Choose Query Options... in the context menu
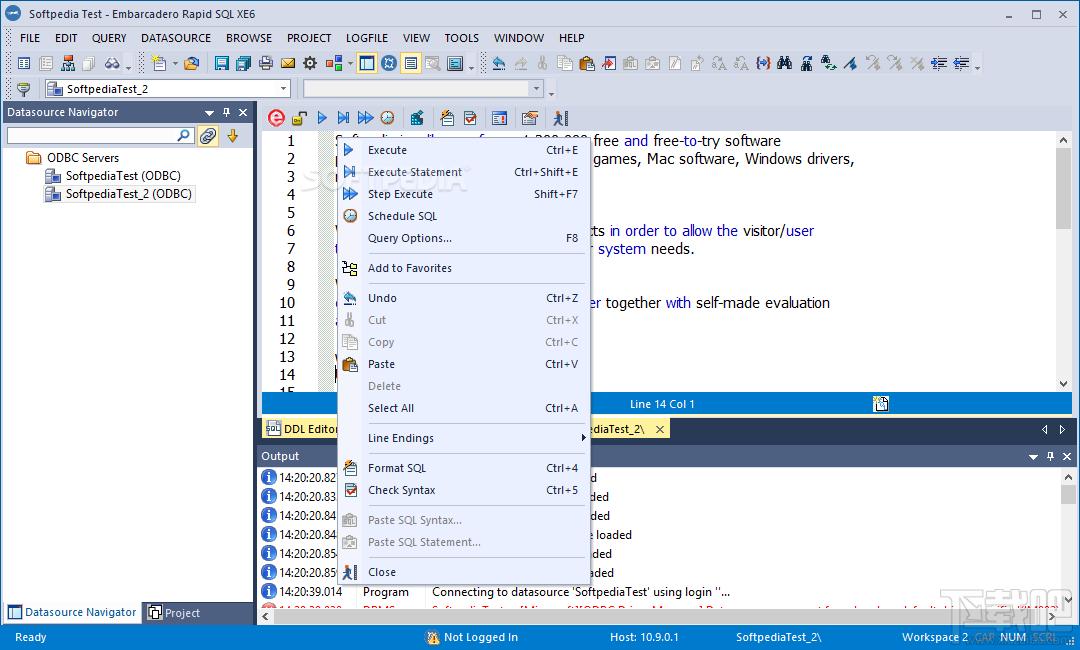Viewport: 1080px width, 650px height. [x=463, y=238]
